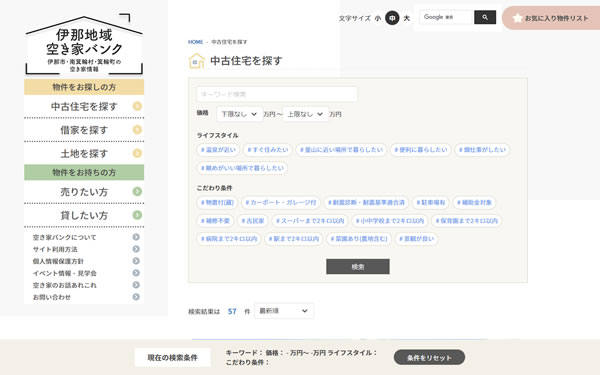Open the 下限なし minimum price dropdown
This screenshot has width=600, height=375.
pyautogui.click(x=240, y=114)
